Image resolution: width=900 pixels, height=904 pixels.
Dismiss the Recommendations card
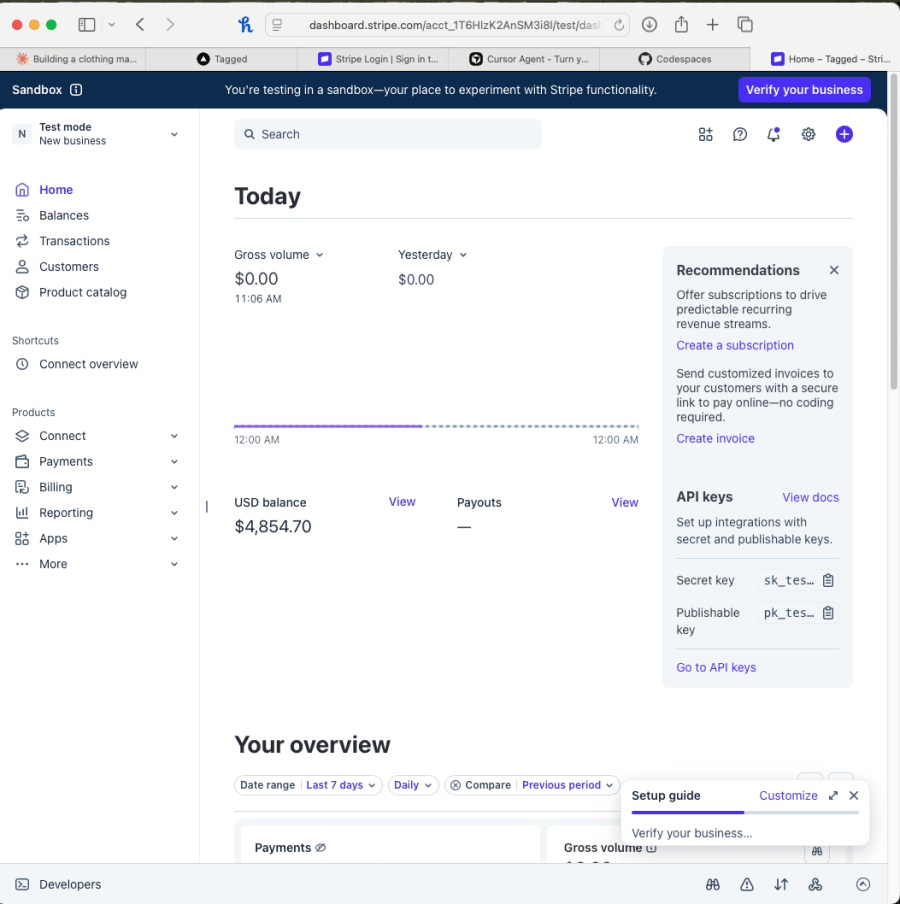tap(834, 270)
